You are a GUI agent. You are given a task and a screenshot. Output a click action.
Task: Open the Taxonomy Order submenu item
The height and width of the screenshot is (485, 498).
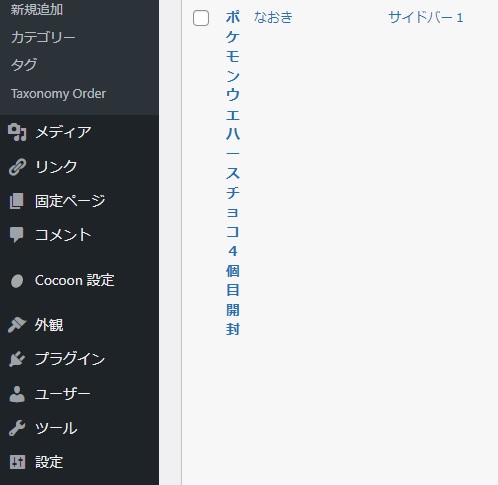click(x=58, y=94)
